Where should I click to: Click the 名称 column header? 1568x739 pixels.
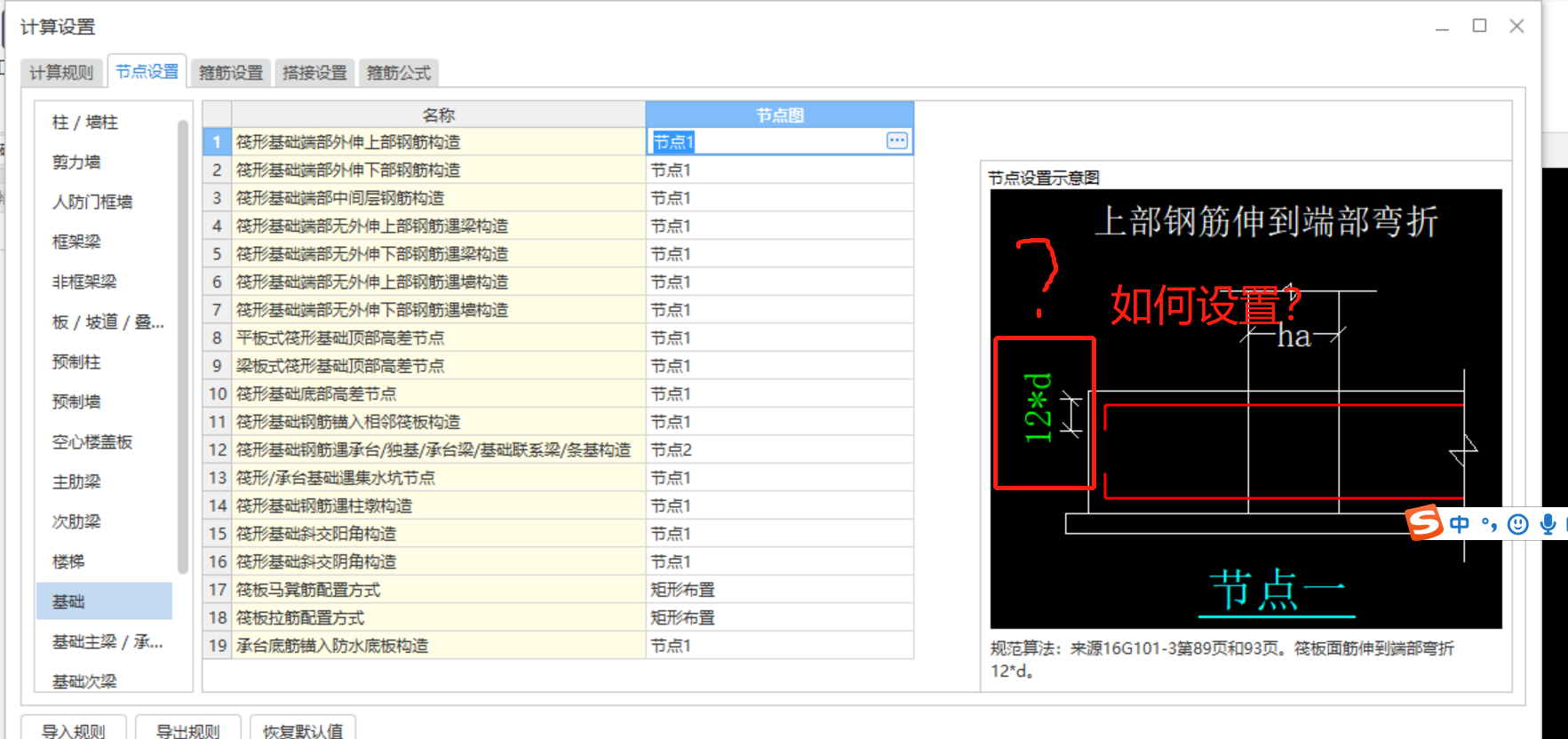(438, 115)
